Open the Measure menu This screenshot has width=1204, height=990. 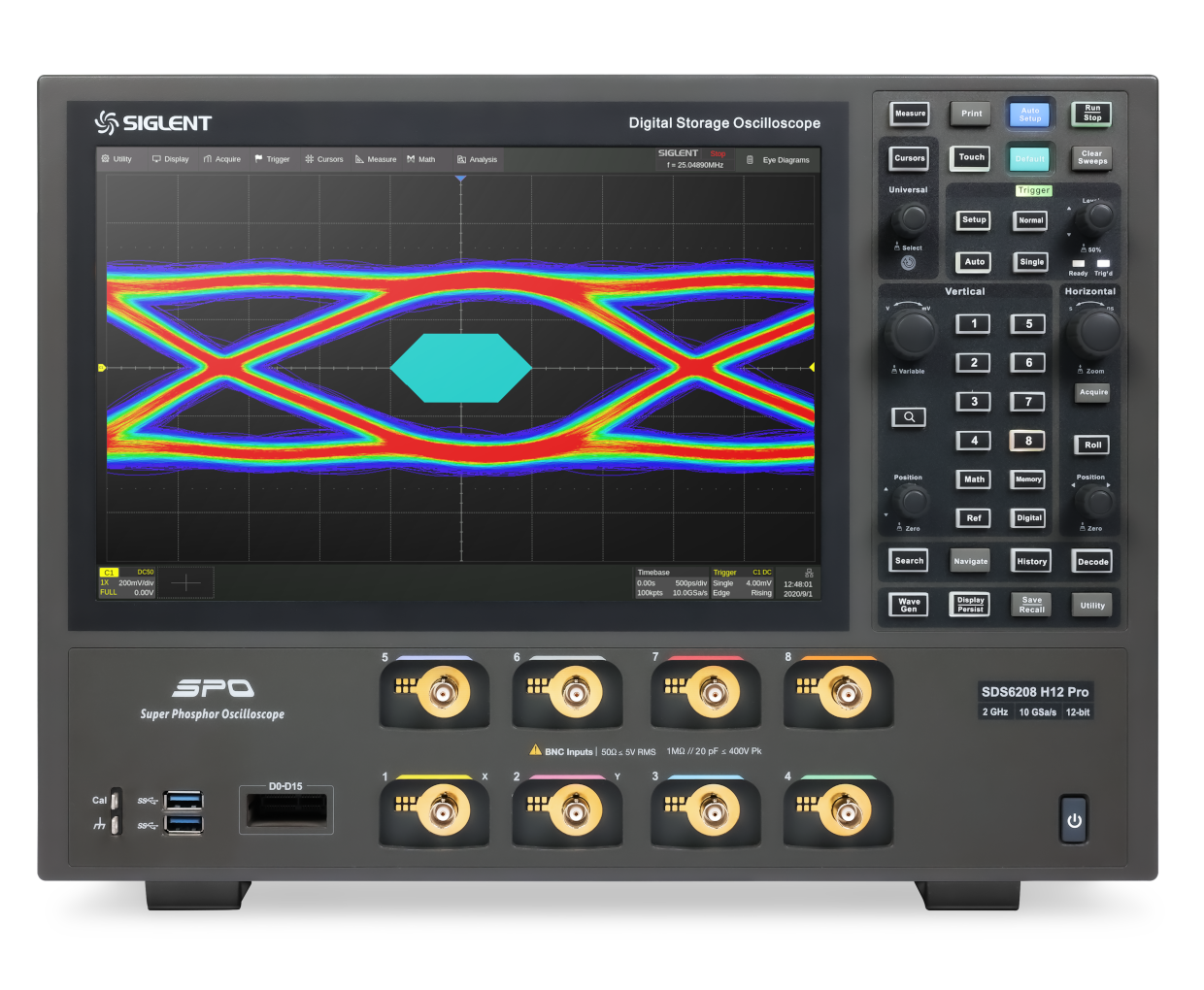[375, 159]
